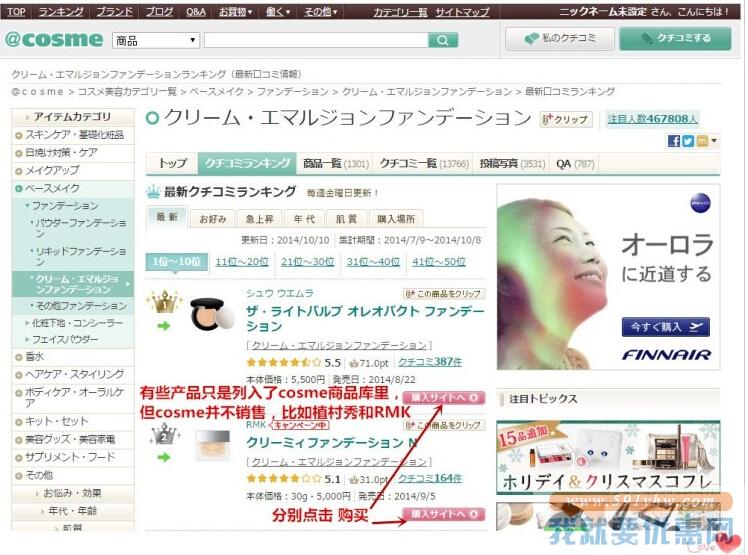Open the シュウ ウエムラ brand link
Viewport: 748px width, 555px height.
click(280, 293)
